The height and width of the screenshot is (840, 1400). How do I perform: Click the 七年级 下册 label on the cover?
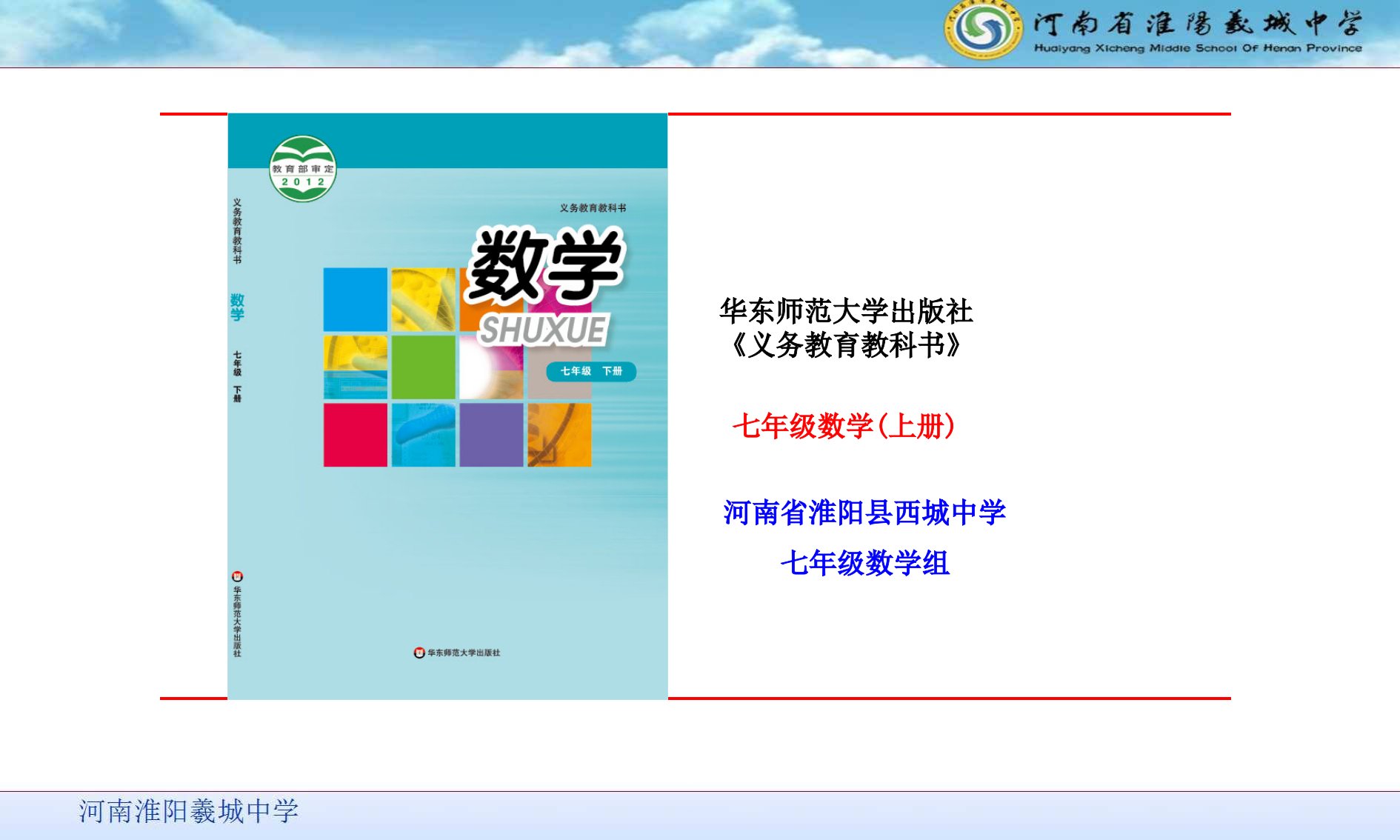[591, 371]
